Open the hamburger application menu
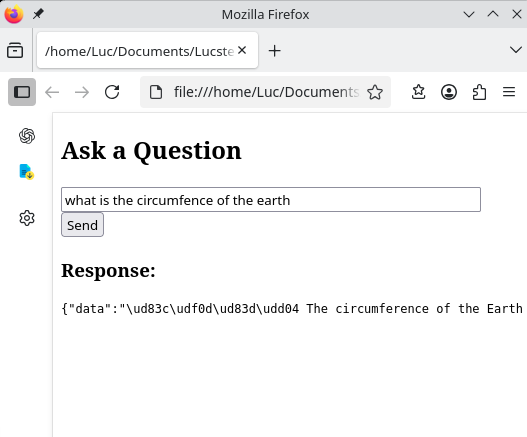The width and height of the screenshot is (527, 437). pyautogui.click(x=509, y=92)
